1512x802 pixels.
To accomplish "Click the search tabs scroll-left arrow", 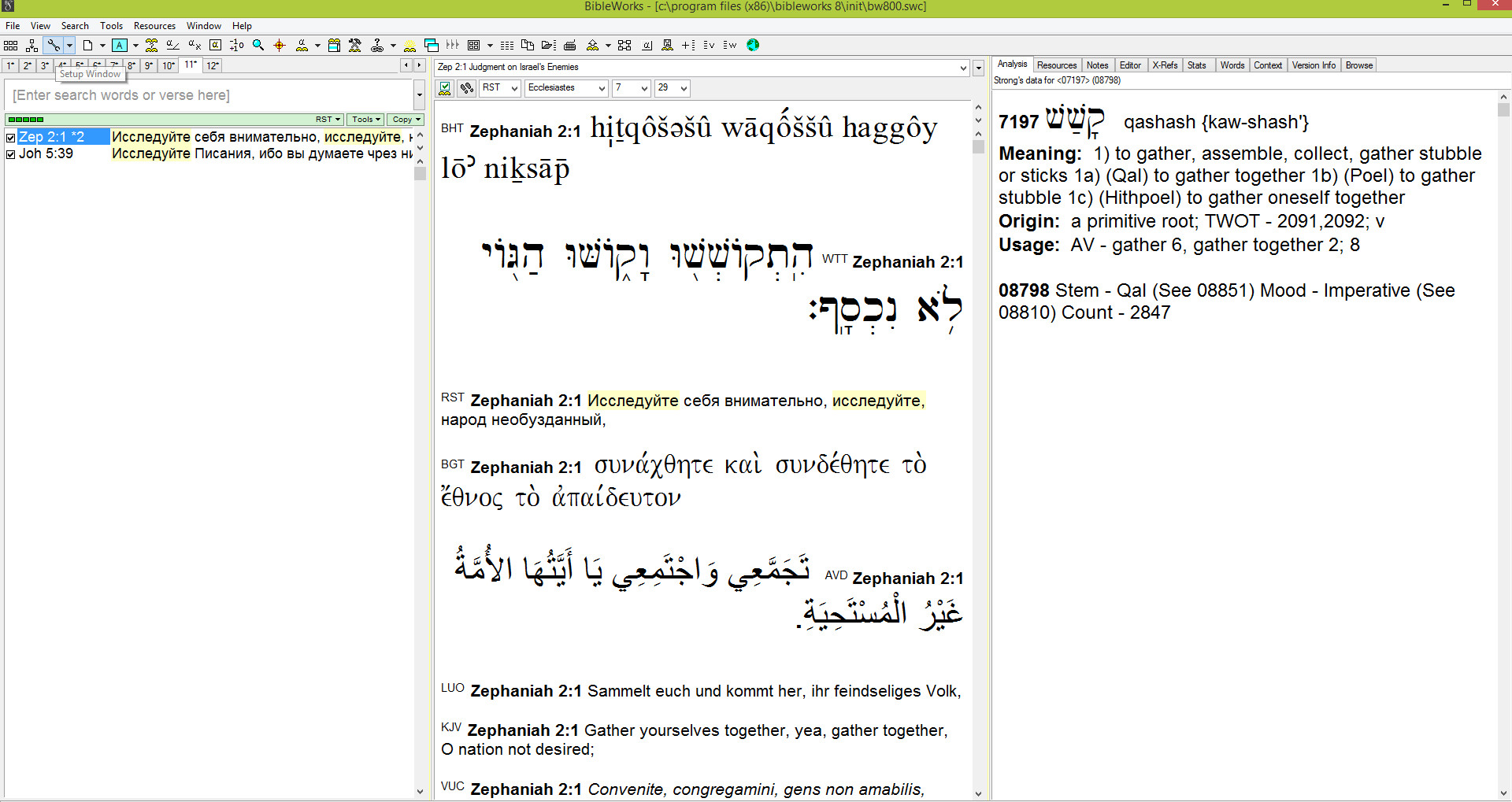I will [x=406, y=65].
